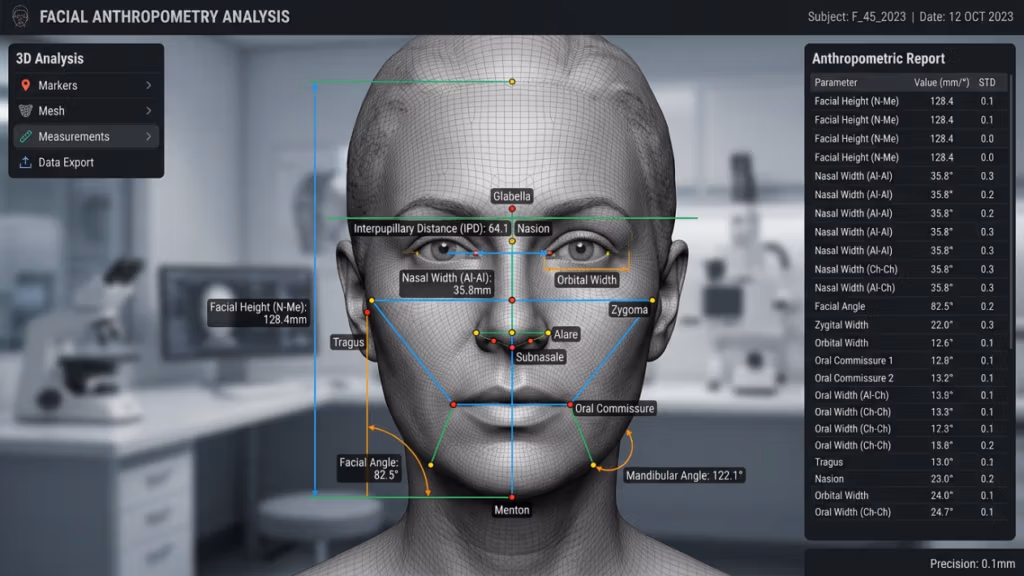
Task: Expand the Markers submenu chevron
Action: coord(149,86)
